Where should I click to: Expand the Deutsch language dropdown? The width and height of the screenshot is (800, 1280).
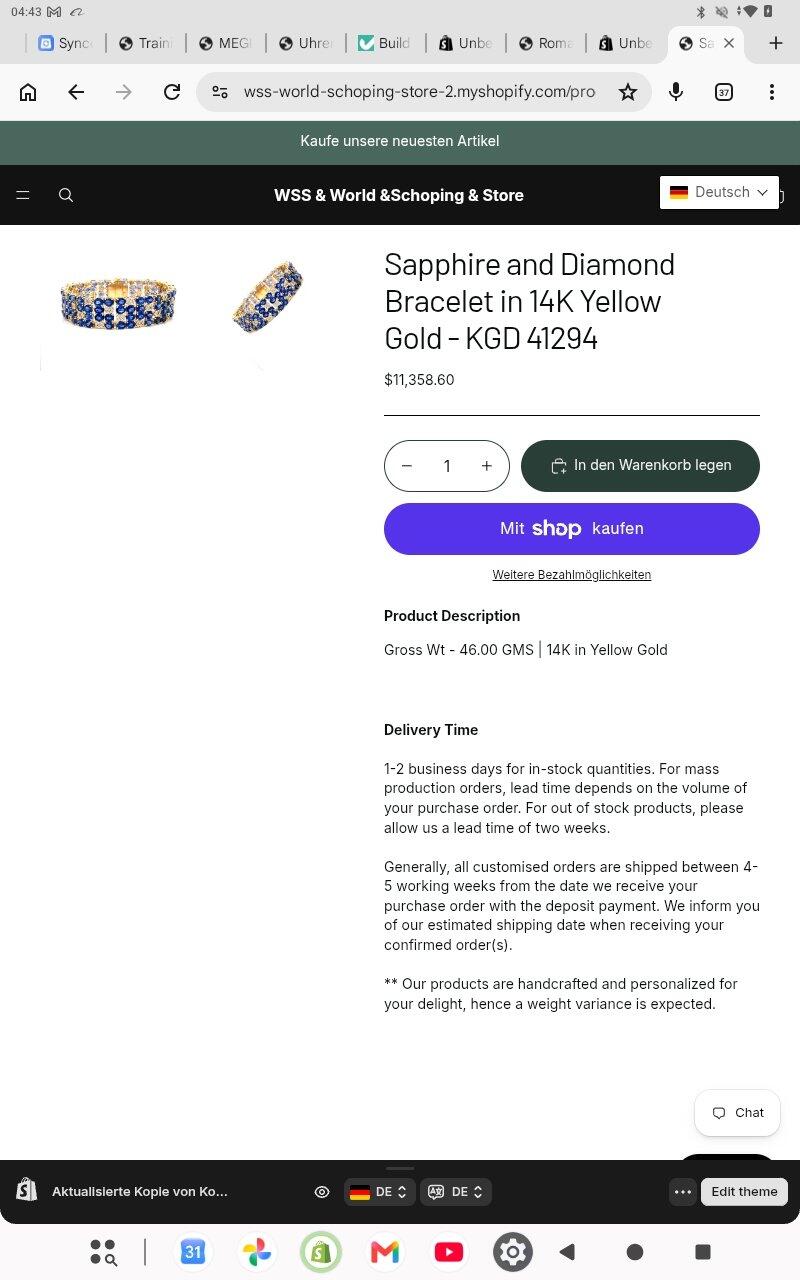coord(719,192)
